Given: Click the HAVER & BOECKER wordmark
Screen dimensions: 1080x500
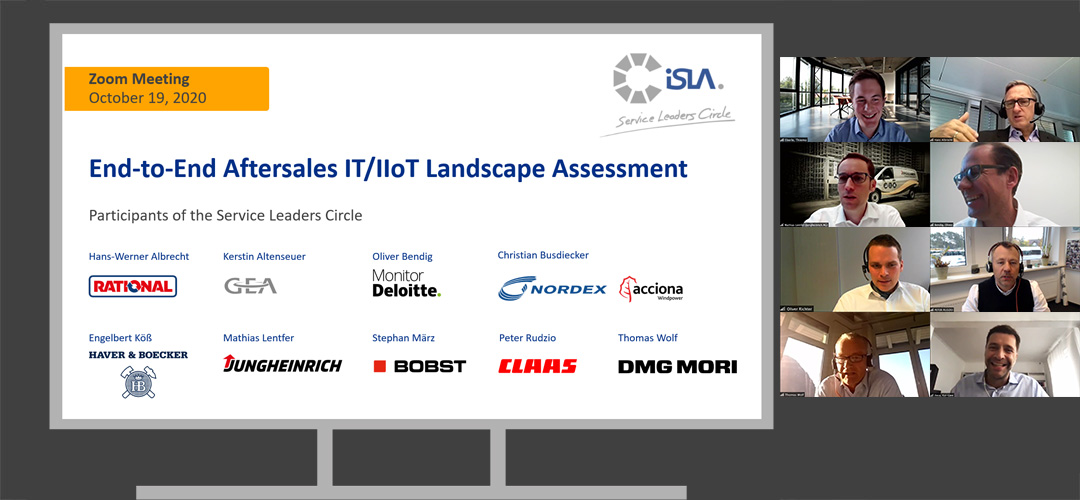Looking at the screenshot, I should [138, 355].
